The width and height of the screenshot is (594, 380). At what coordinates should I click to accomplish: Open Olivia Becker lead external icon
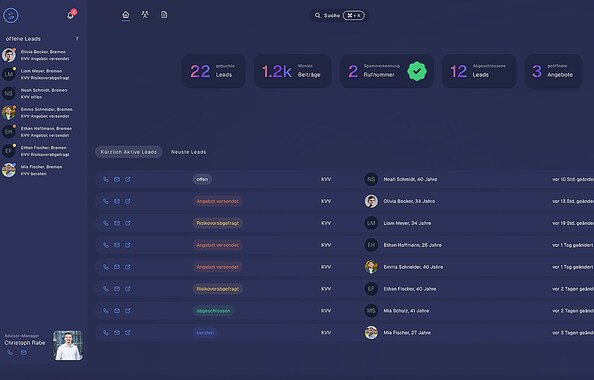pos(128,201)
